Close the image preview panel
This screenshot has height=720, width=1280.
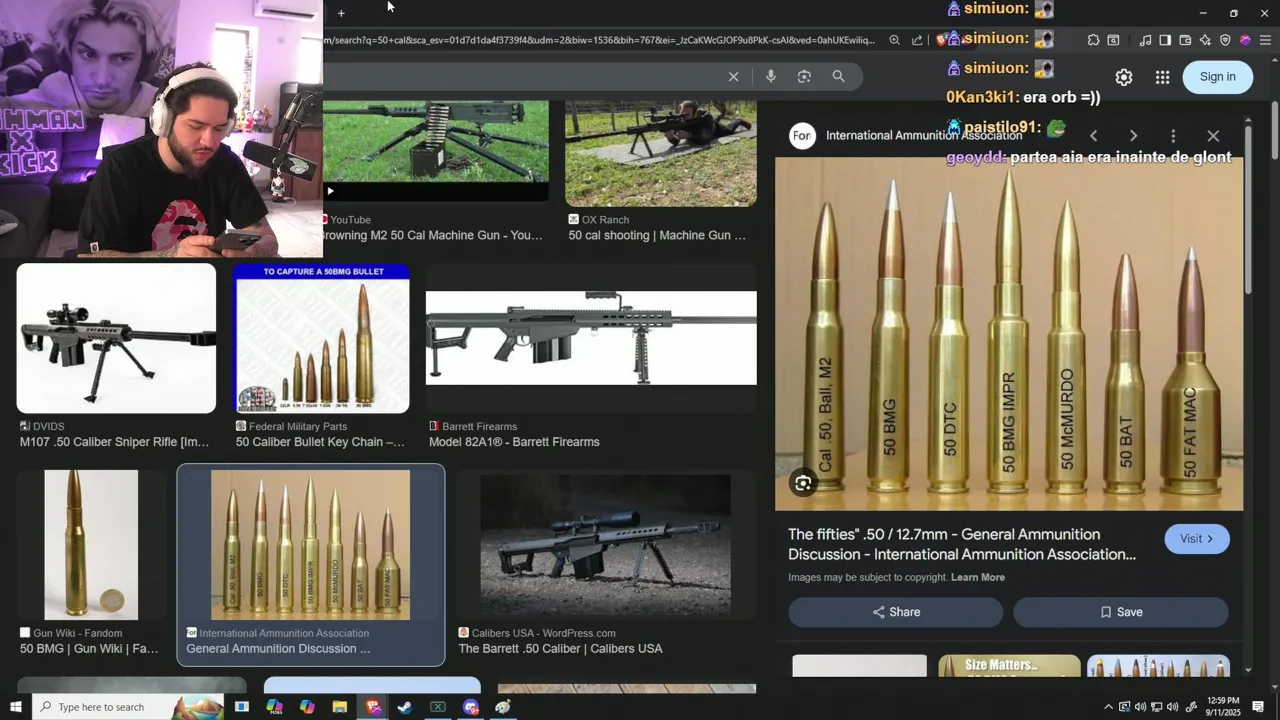pyautogui.click(x=1213, y=136)
